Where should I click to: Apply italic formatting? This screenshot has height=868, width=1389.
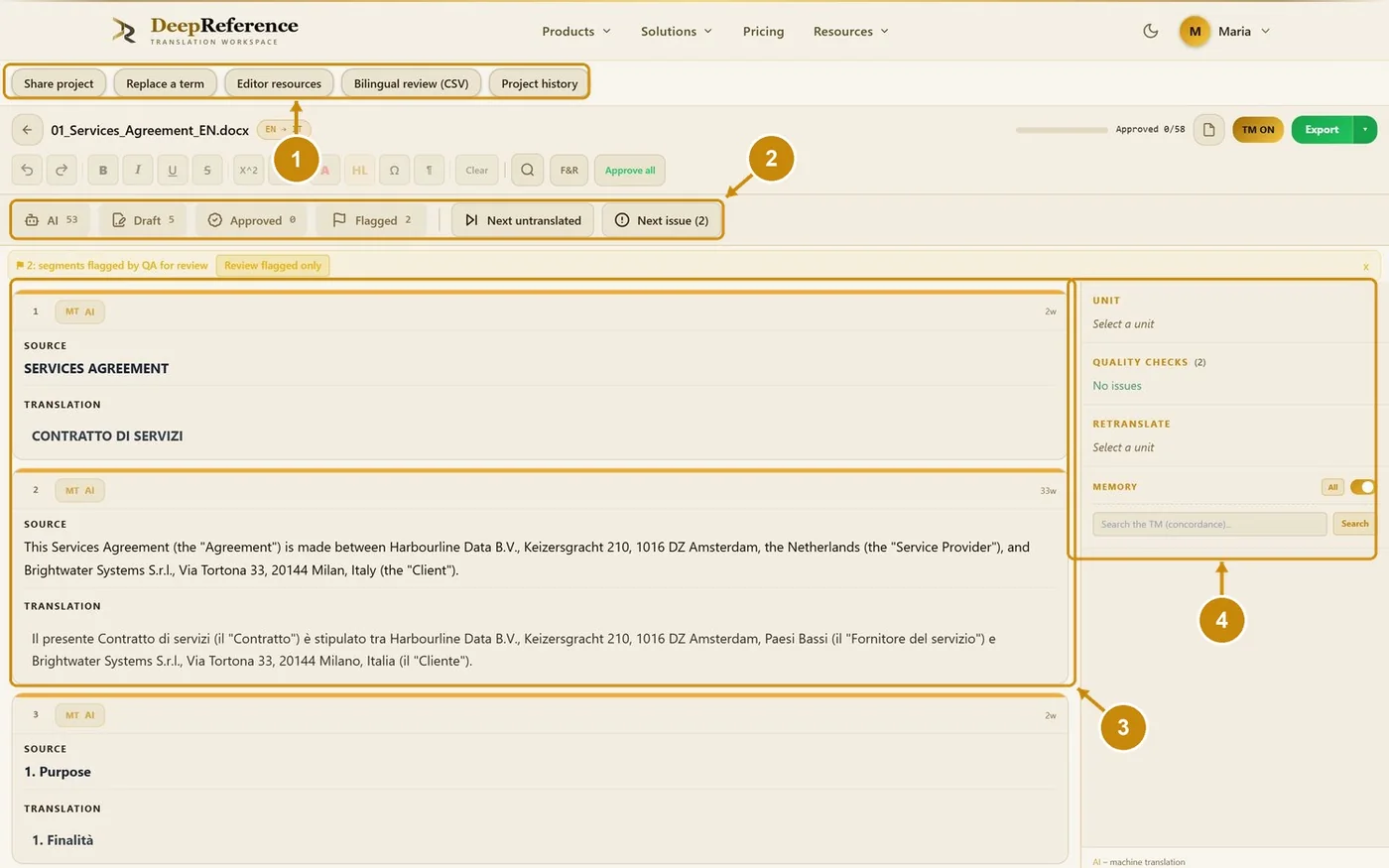coord(138,171)
